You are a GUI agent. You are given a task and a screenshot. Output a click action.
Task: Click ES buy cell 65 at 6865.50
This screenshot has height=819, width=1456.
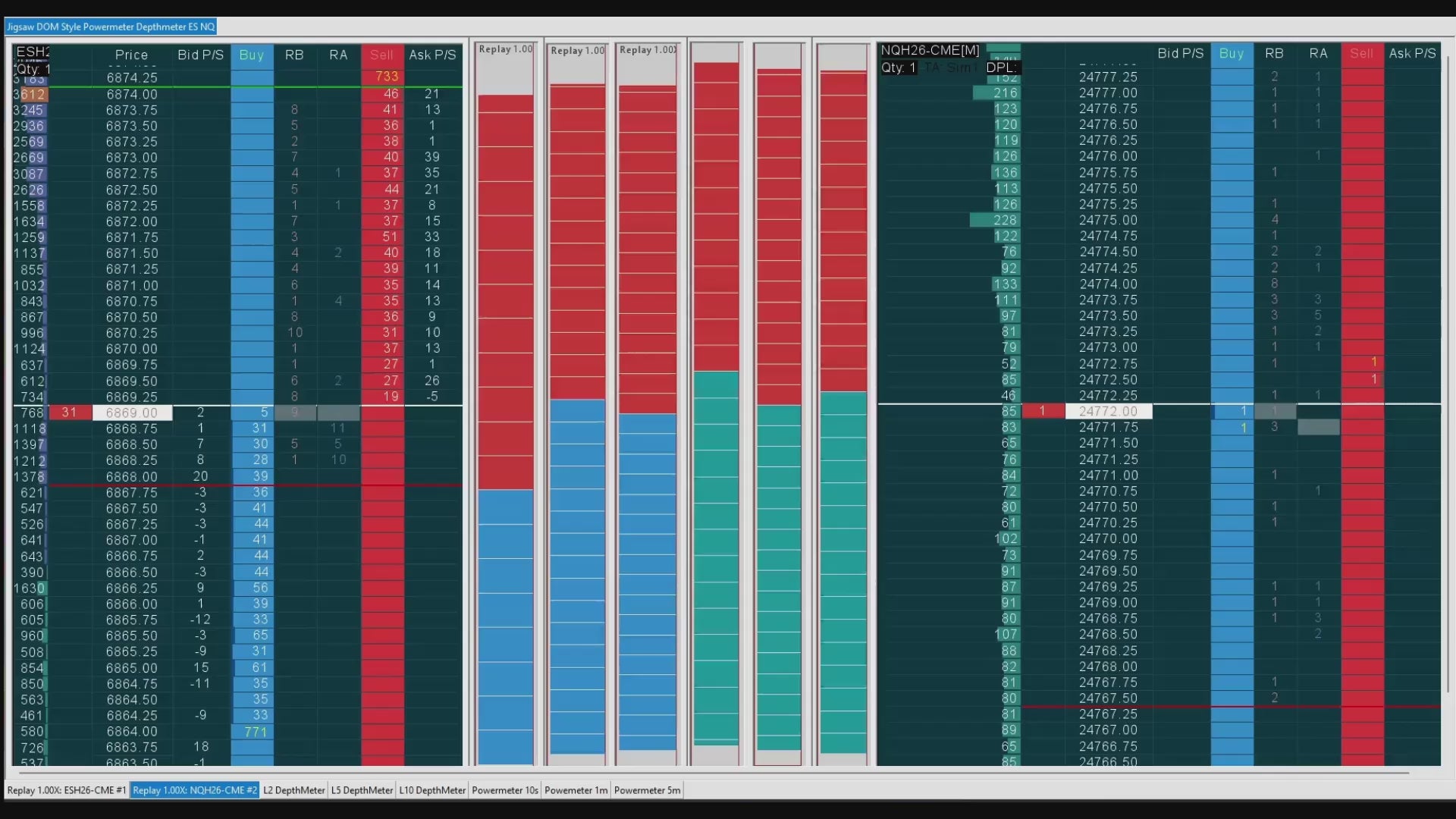click(x=253, y=635)
